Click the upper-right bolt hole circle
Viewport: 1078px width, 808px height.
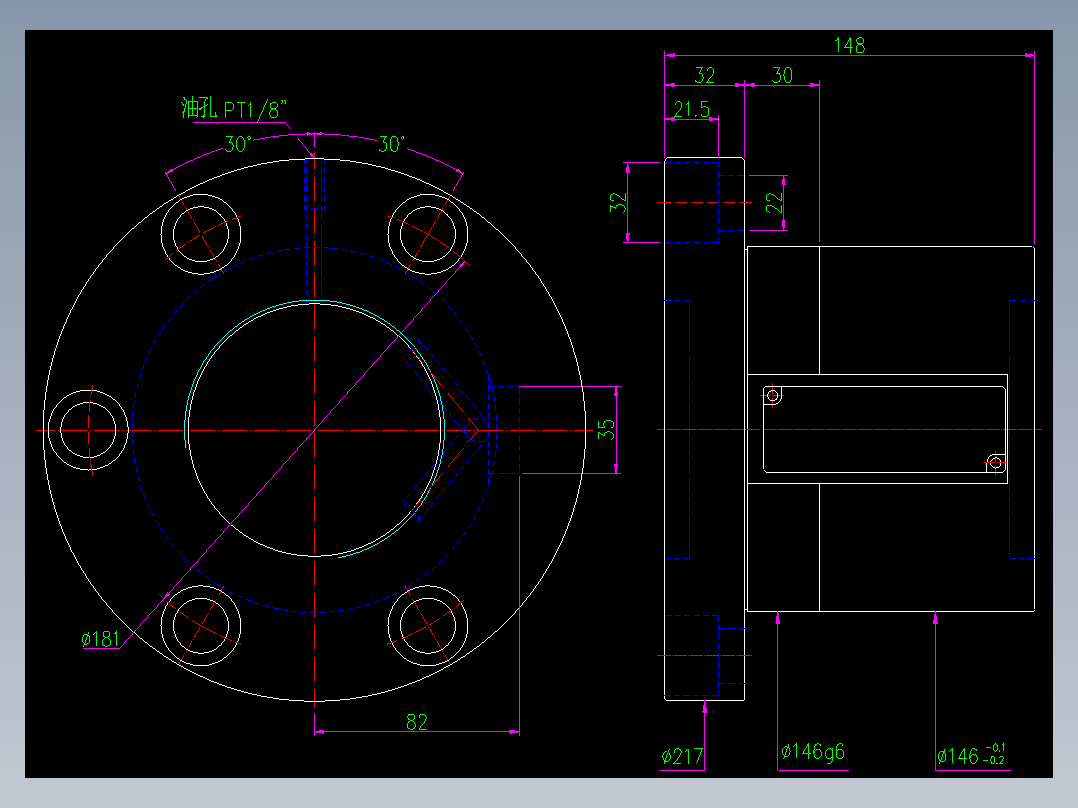click(428, 234)
